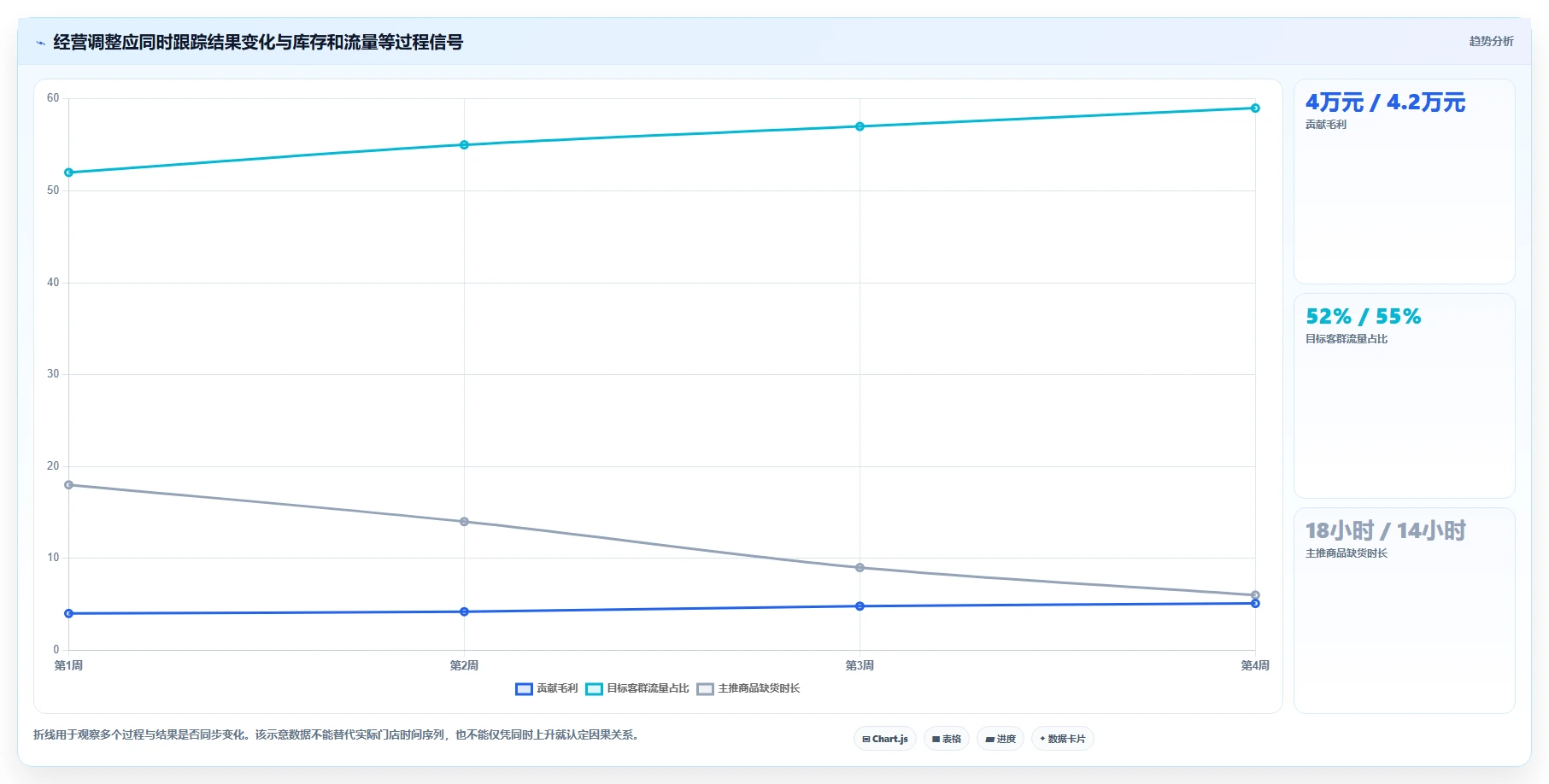This screenshot has height=784, width=1549.
Task: Click the 趋势分析 label
Action: [1491, 41]
